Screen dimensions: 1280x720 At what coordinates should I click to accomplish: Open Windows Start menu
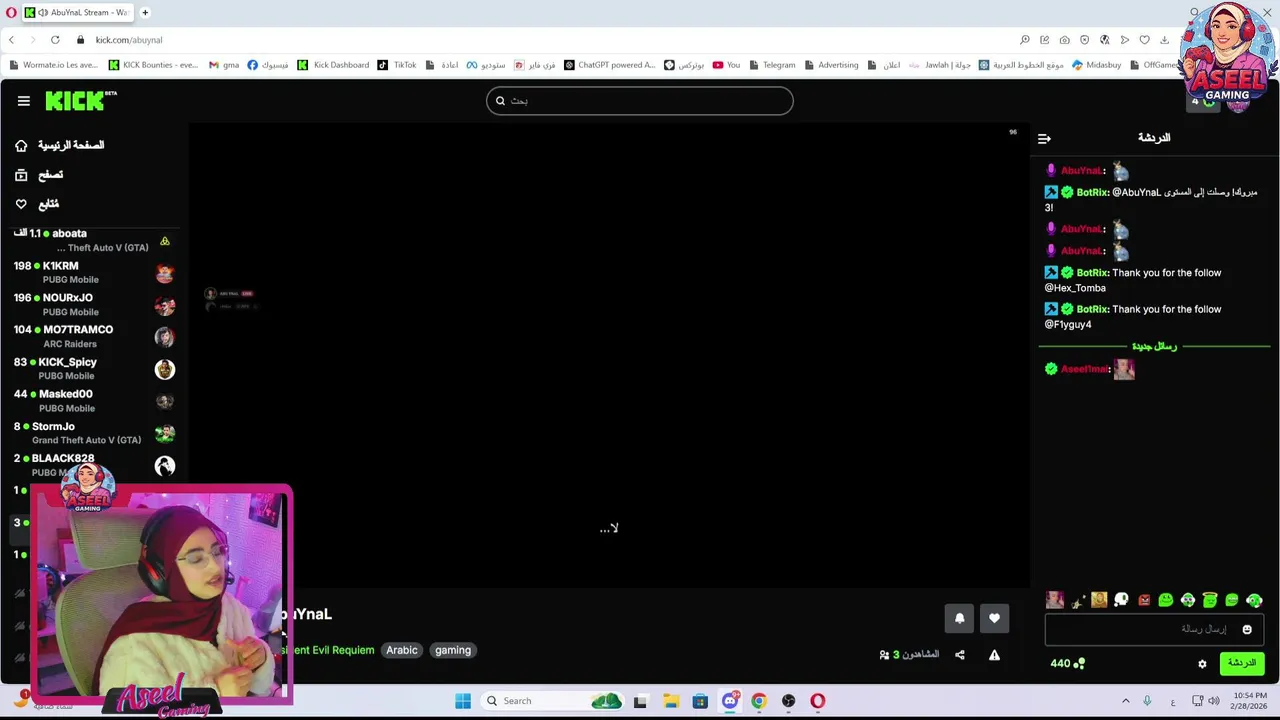point(463,701)
